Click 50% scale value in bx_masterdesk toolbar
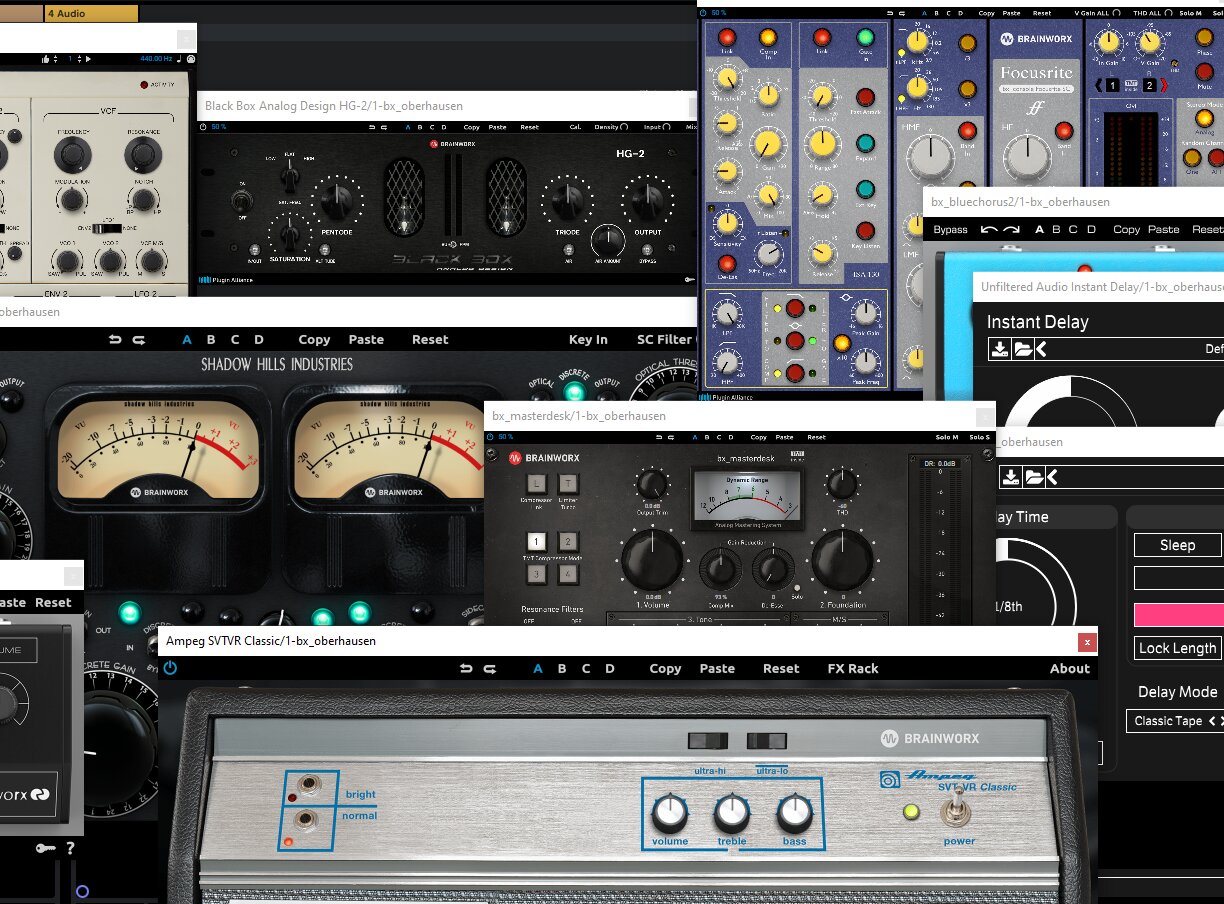The height and width of the screenshot is (904, 1224). (505, 437)
